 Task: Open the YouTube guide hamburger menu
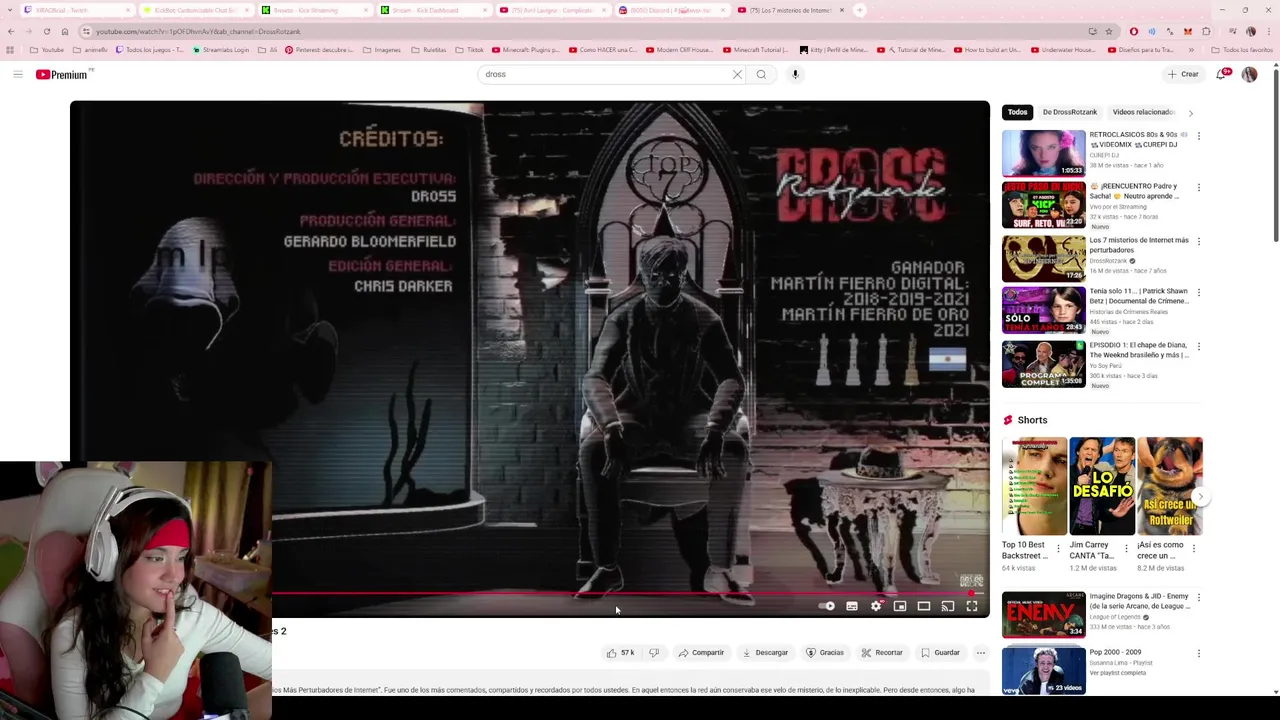click(x=18, y=74)
